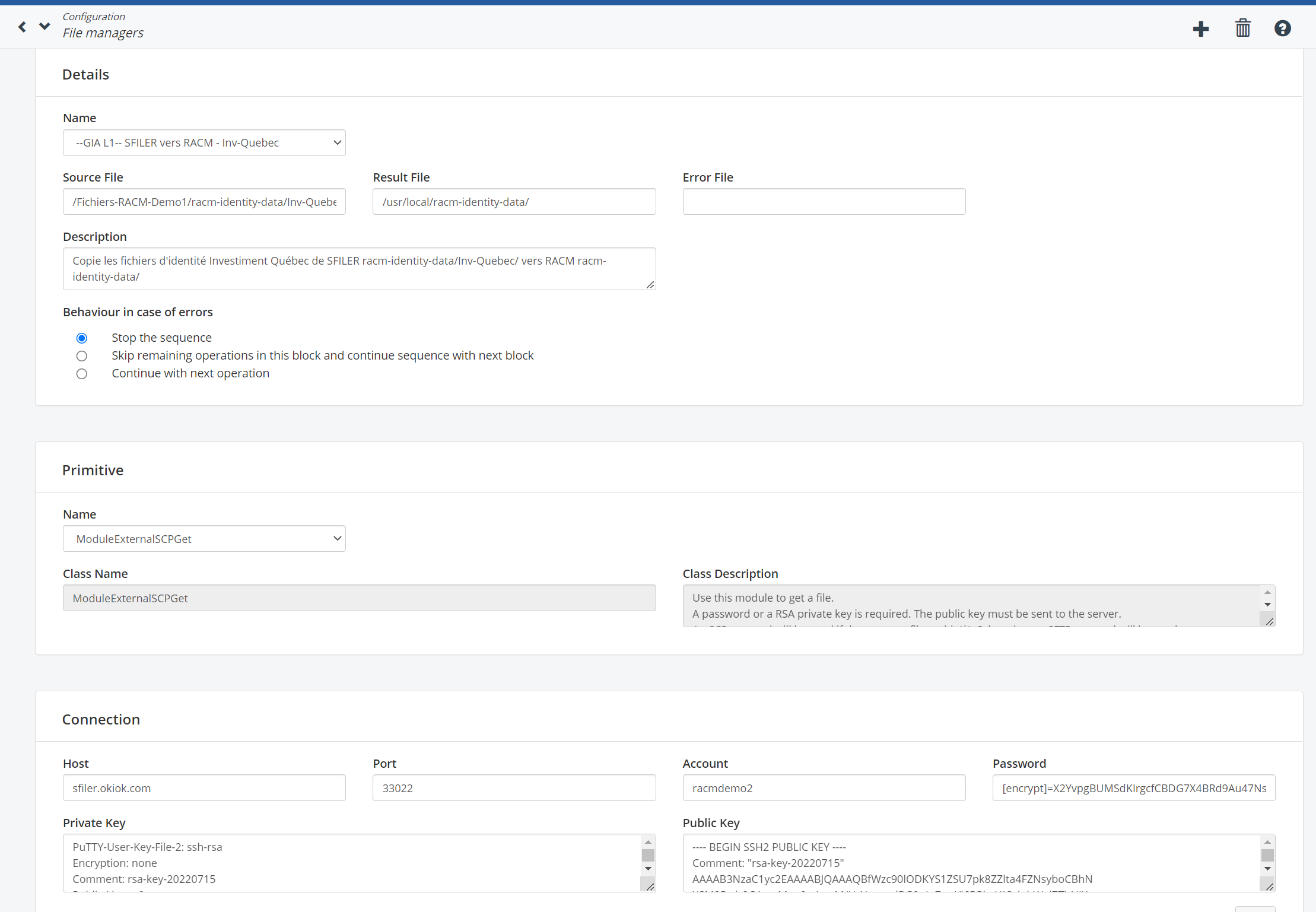Click the Details section heading

pyautogui.click(x=85, y=75)
